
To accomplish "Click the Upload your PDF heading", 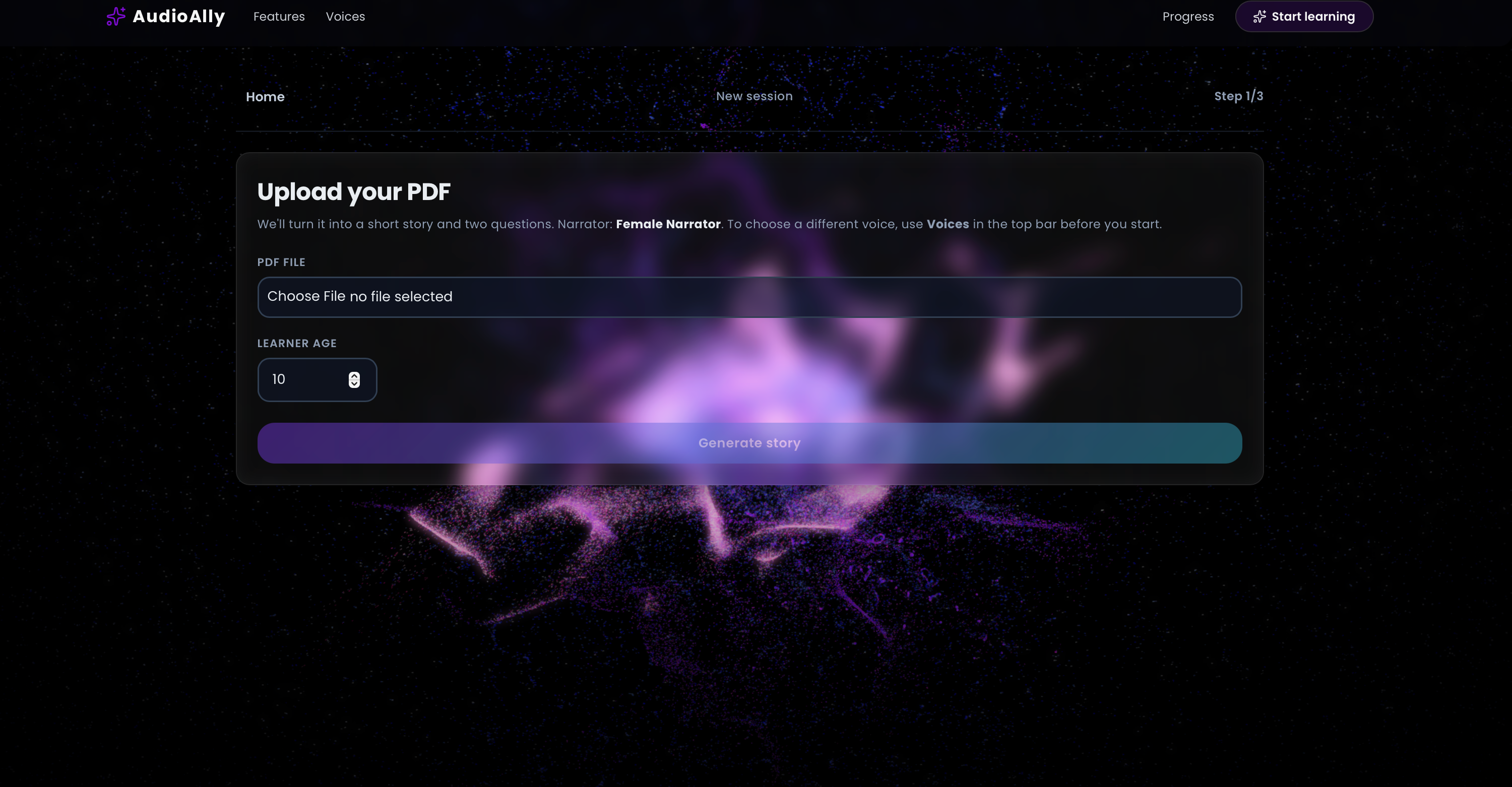I will pyautogui.click(x=353, y=192).
